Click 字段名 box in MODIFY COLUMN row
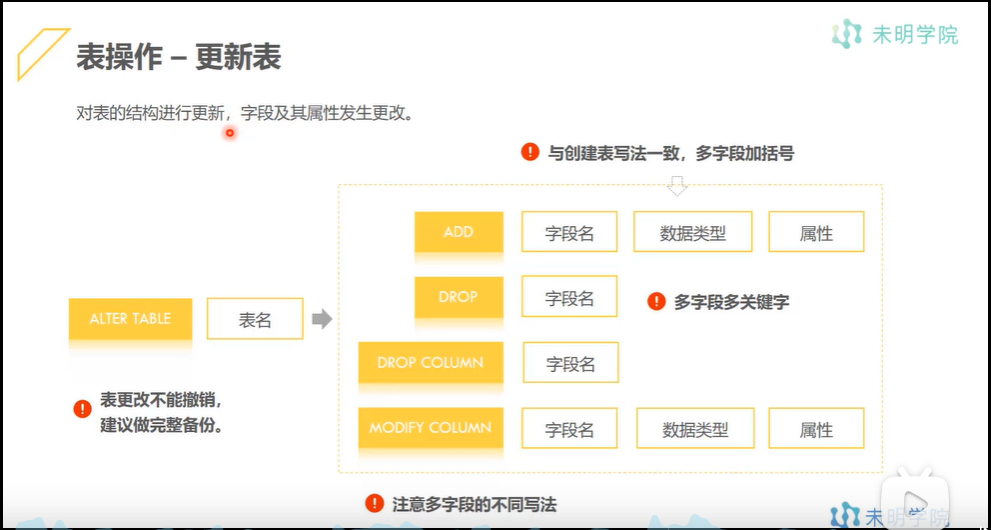Image resolution: width=991 pixels, height=530 pixels. click(569, 428)
